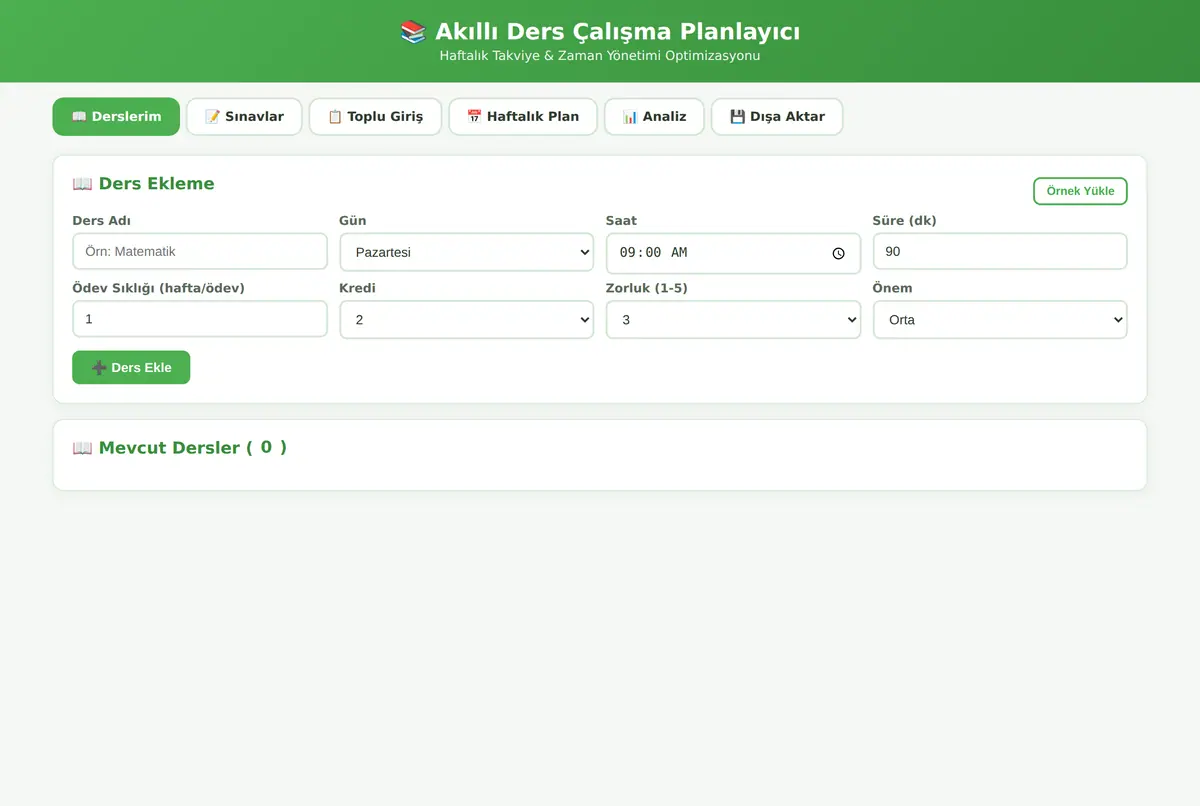Open the Gün dropdown showing Pazartesi
The image size is (1200, 806).
(467, 252)
